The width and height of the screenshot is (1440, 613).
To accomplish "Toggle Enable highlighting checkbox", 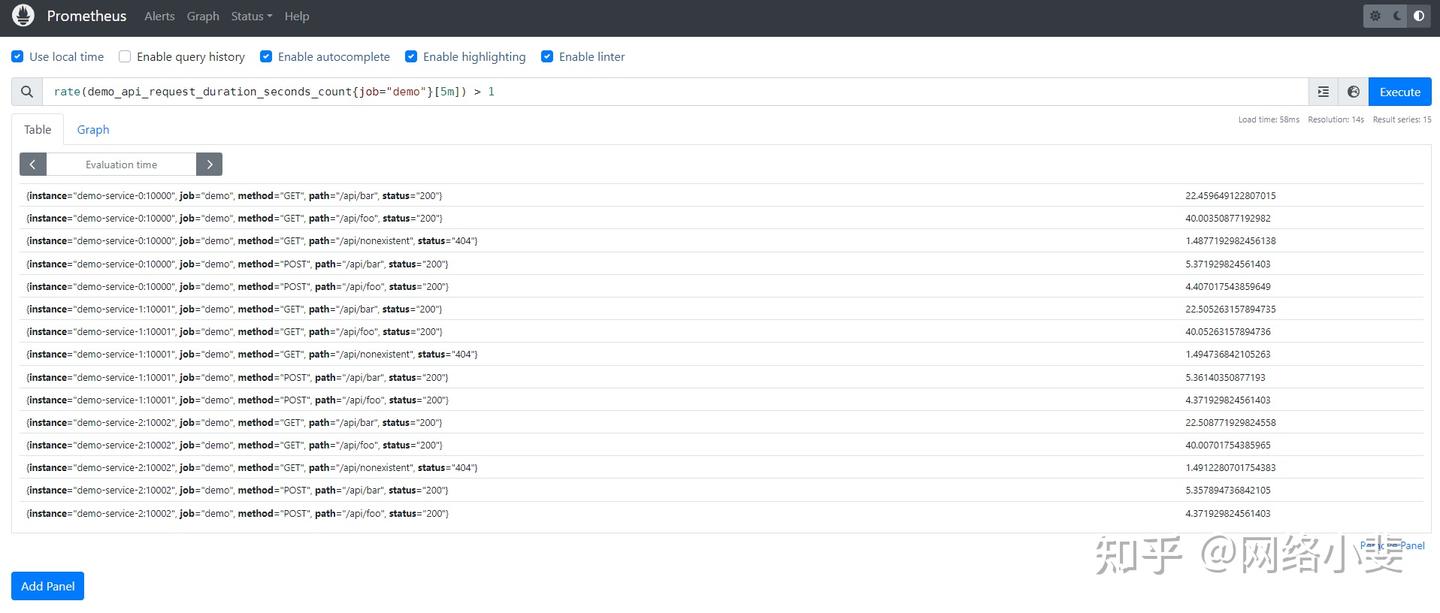I will (411, 57).
